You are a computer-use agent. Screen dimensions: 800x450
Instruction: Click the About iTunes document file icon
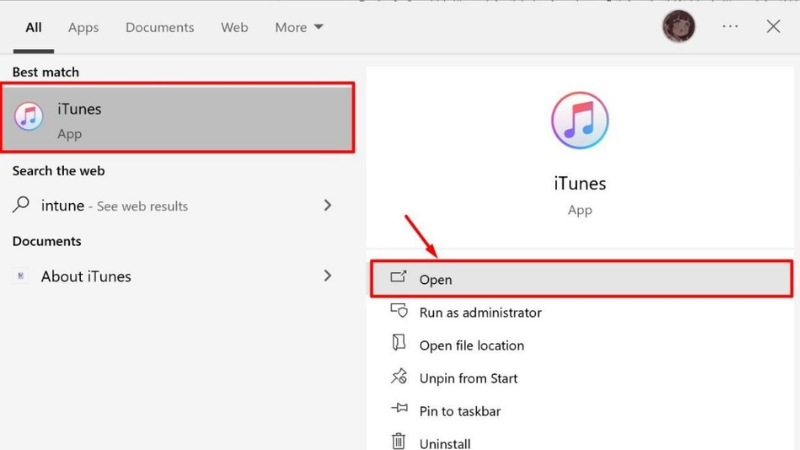pos(20,276)
